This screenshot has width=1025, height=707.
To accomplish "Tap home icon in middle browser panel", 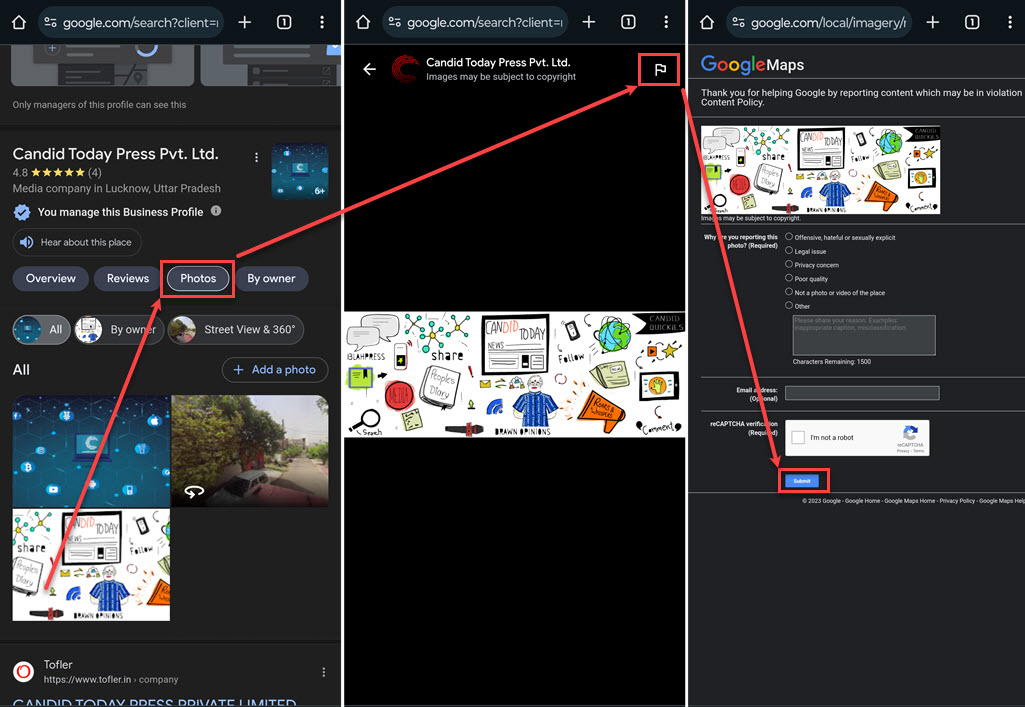I will click(x=363, y=22).
